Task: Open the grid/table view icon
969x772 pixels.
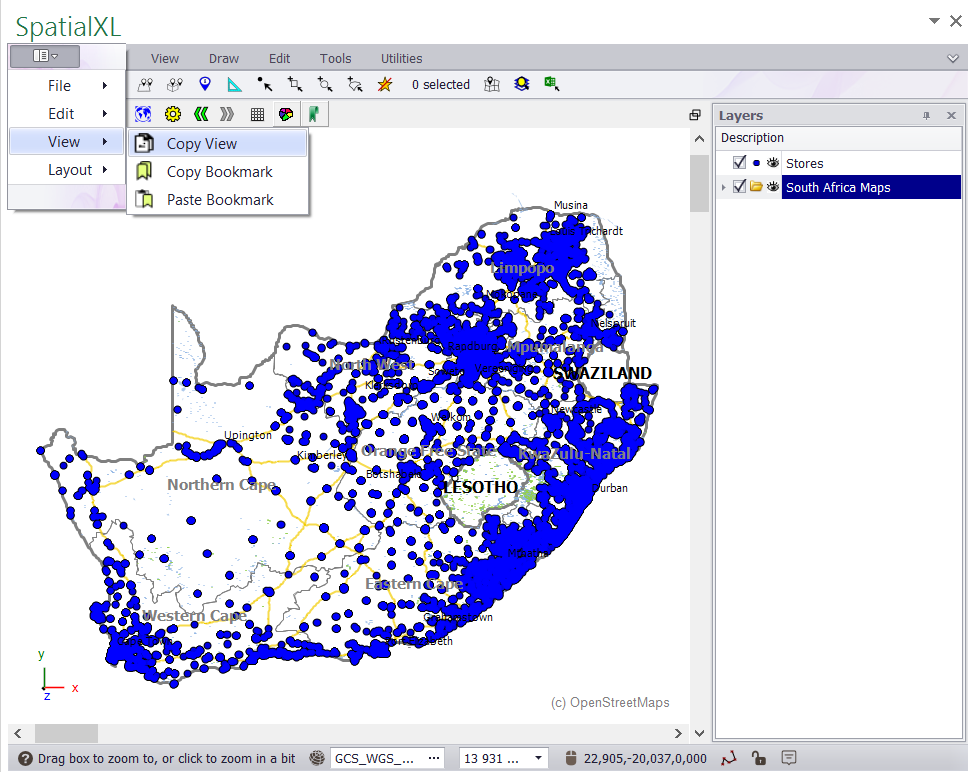Action: pos(258,113)
